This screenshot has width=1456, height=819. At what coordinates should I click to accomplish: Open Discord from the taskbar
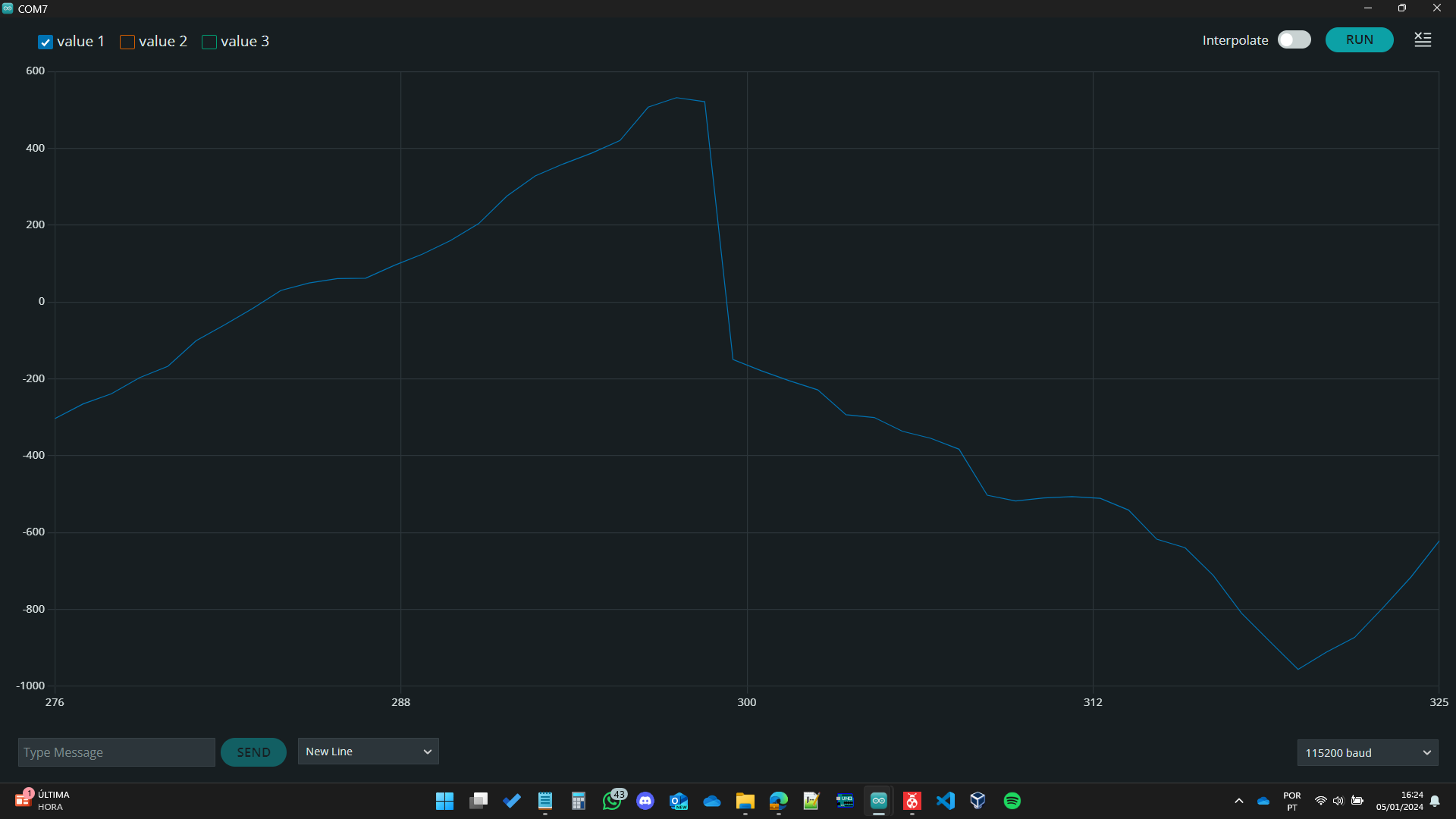click(645, 801)
